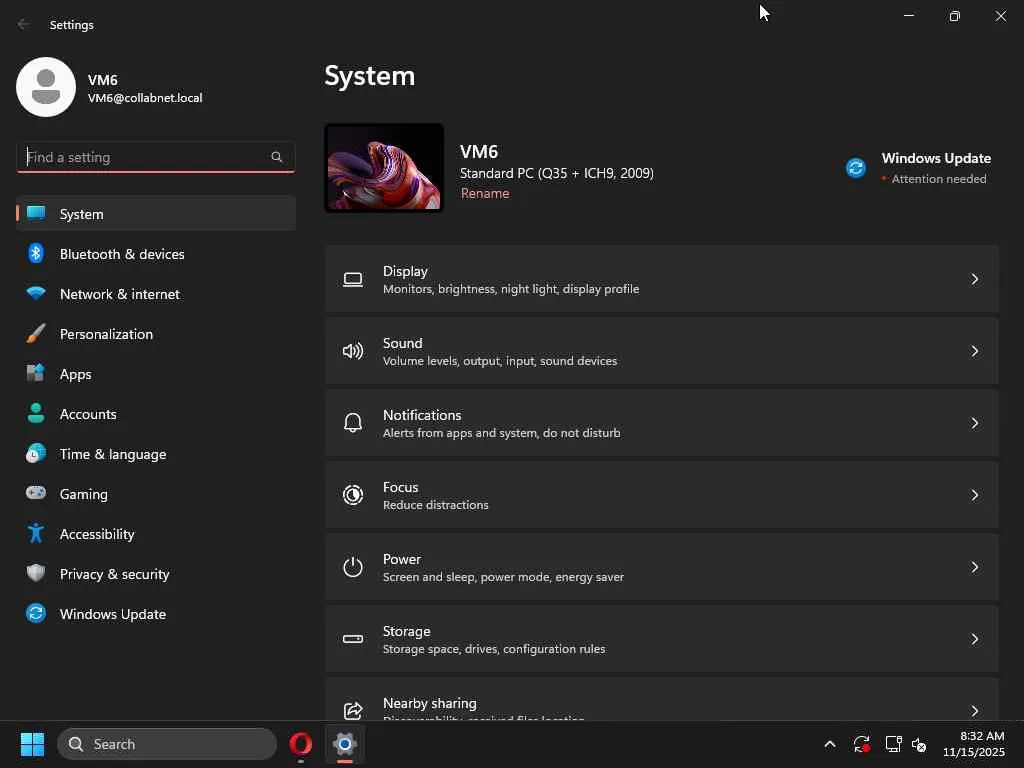Expand the Nearby sharing row chevron

pos(974,711)
